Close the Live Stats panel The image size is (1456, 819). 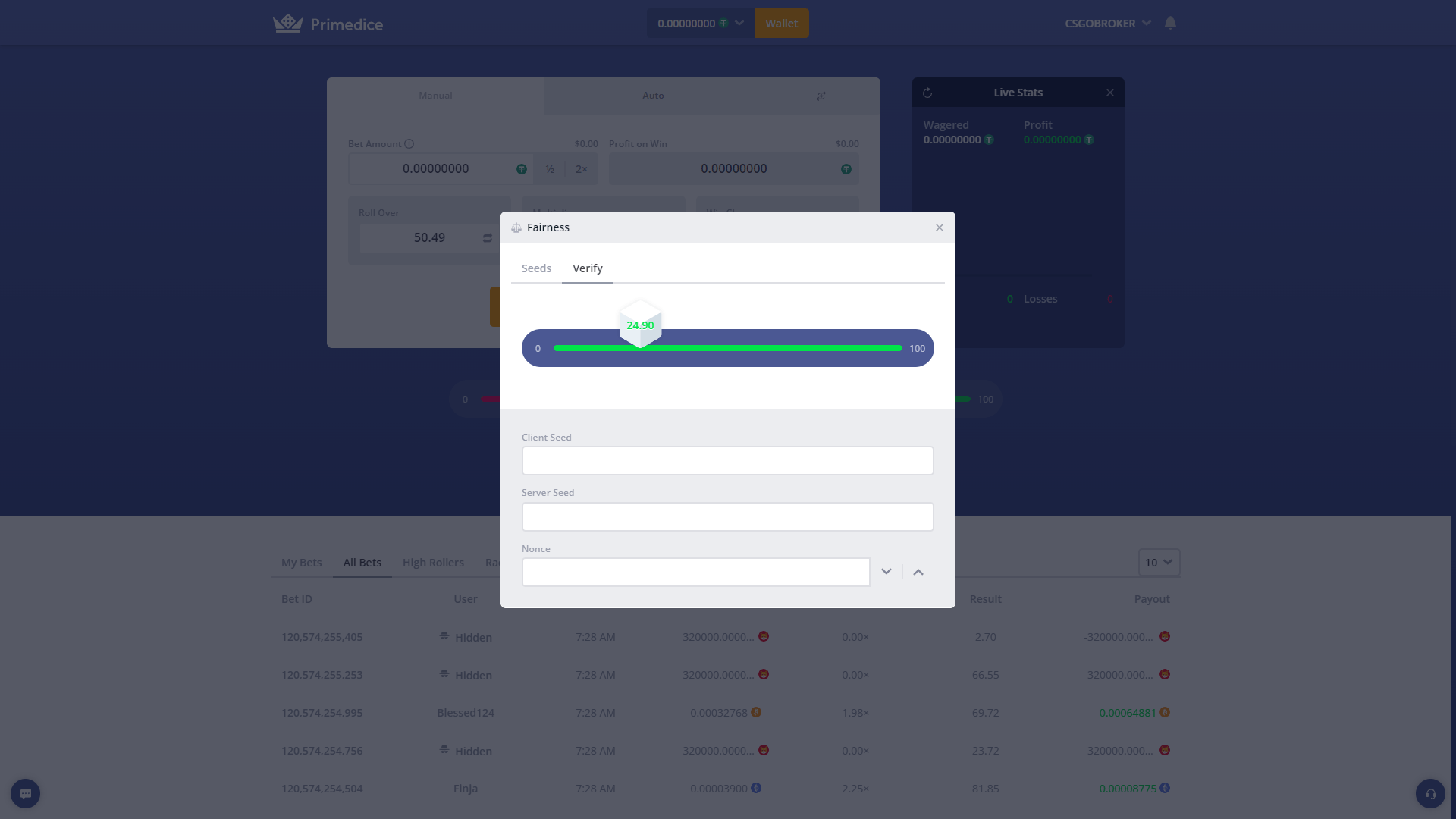coord(1110,93)
